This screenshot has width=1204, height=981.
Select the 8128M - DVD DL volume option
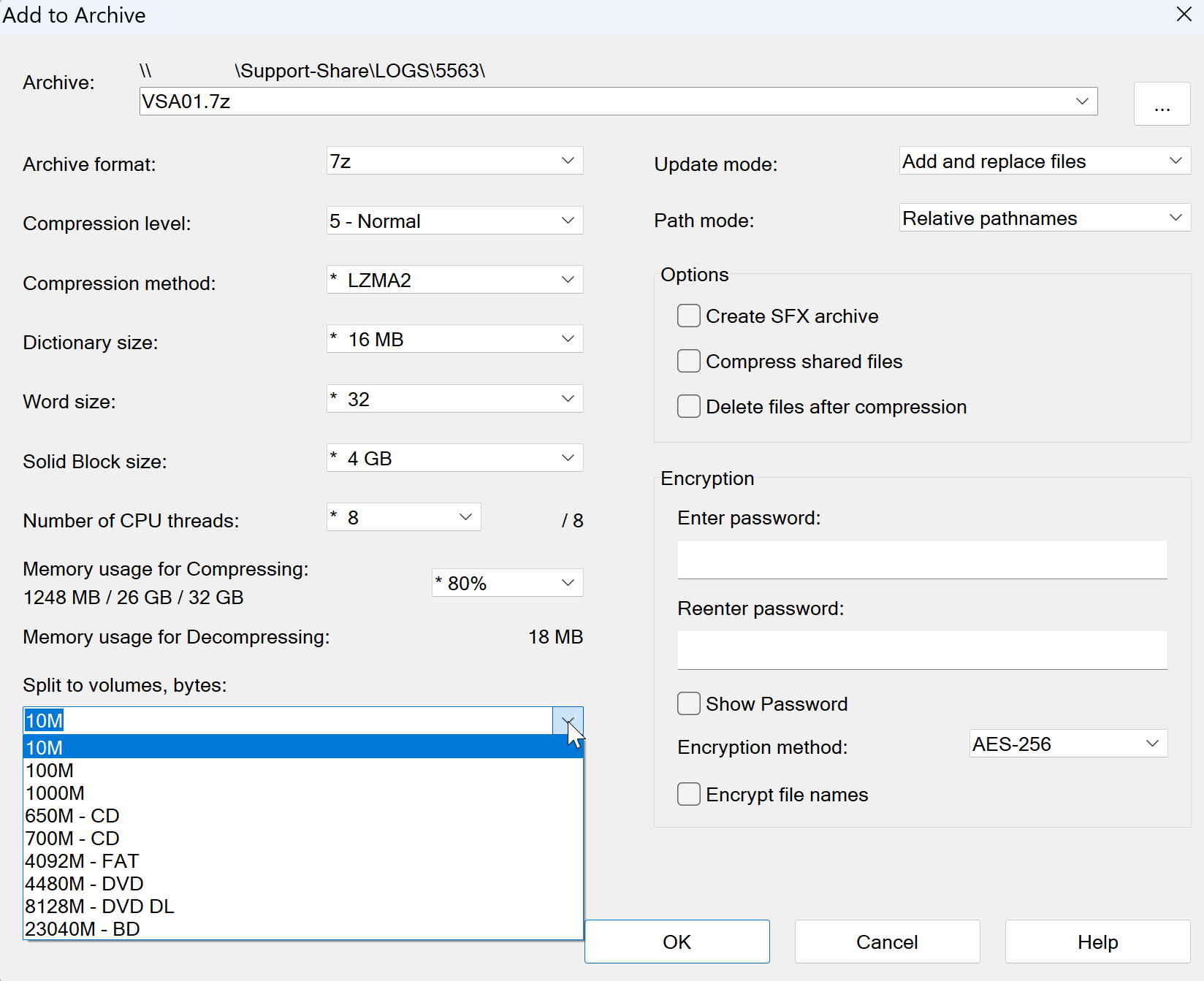(x=303, y=906)
